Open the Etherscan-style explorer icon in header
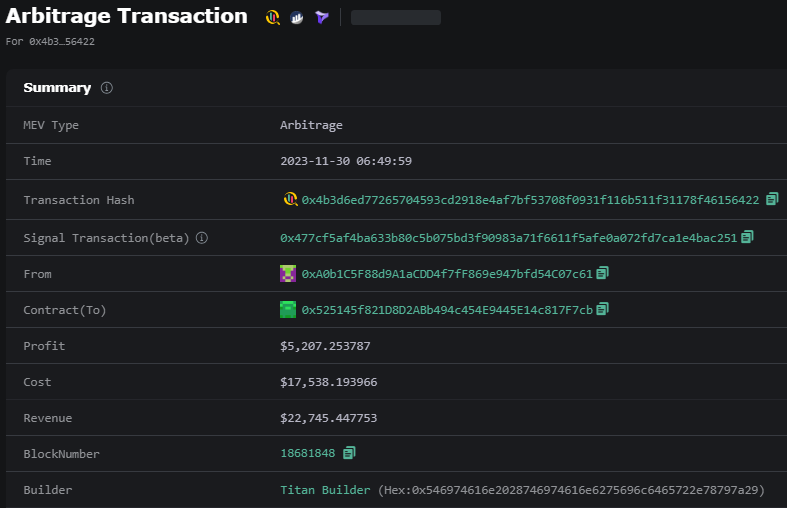Image resolution: width=787 pixels, height=508 pixels. (x=273, y=18)
